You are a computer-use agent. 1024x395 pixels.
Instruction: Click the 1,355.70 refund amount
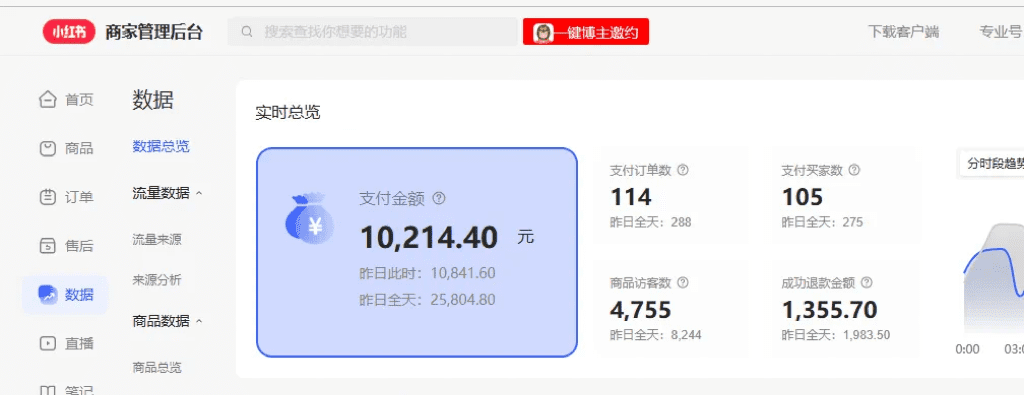coord(829,310)
